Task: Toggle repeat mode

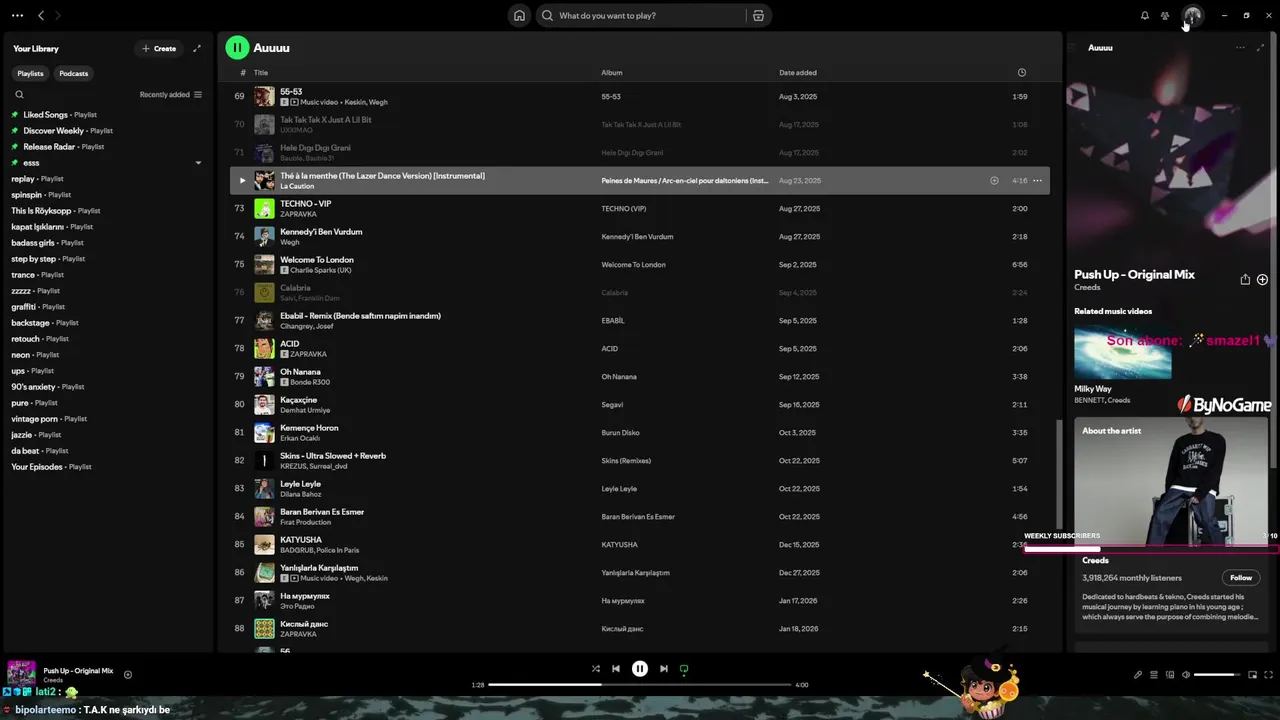Action: [x=684, y=669]
